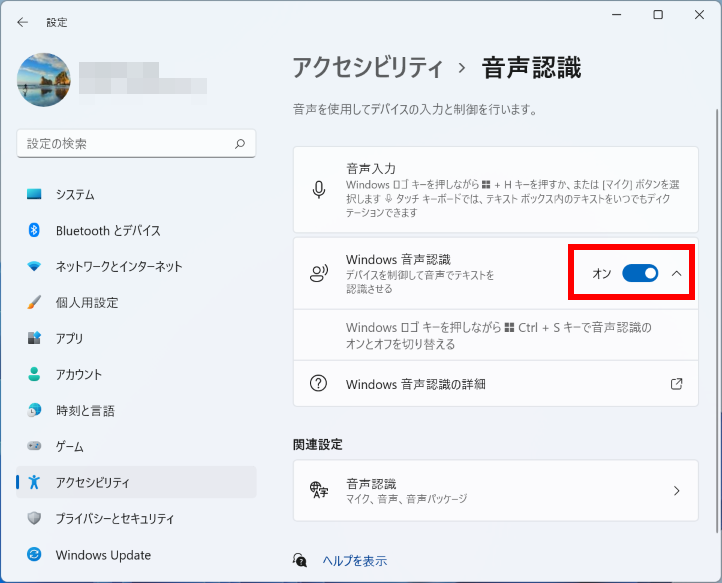Open Windows Update category
The image size is (722, 583).
136,555
